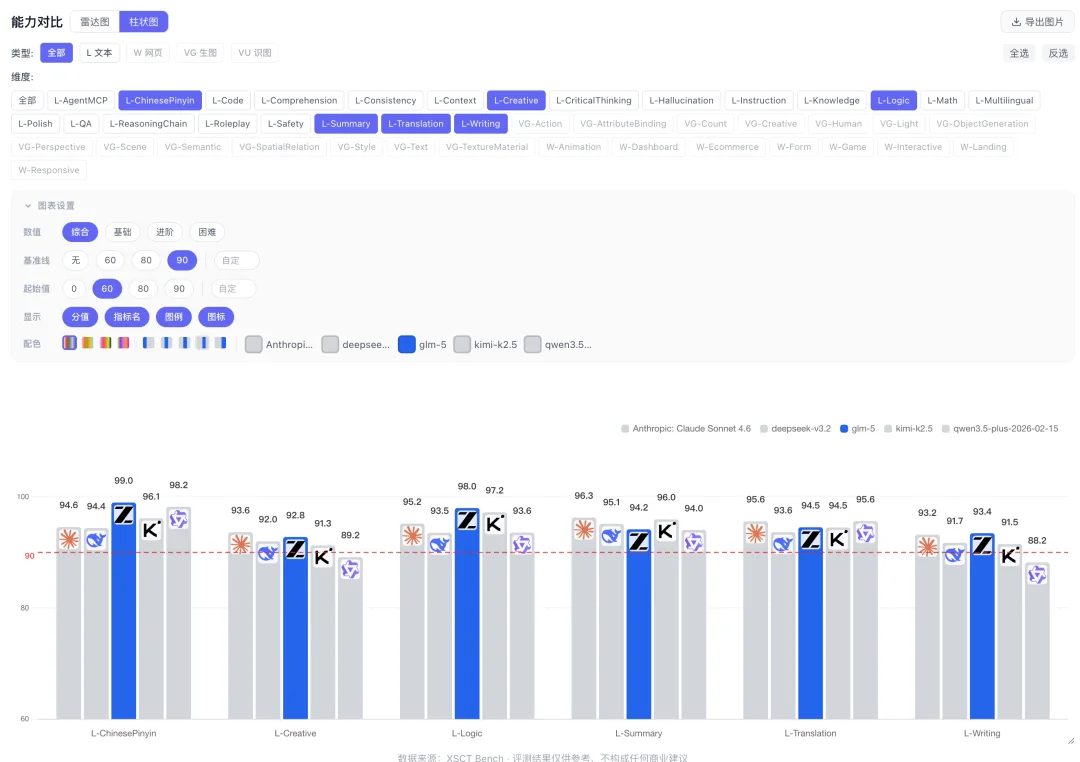Click the Claude starburst icon in L-Creative group
Viewport: 1080px width, 762px height.
tap(240, 544)
